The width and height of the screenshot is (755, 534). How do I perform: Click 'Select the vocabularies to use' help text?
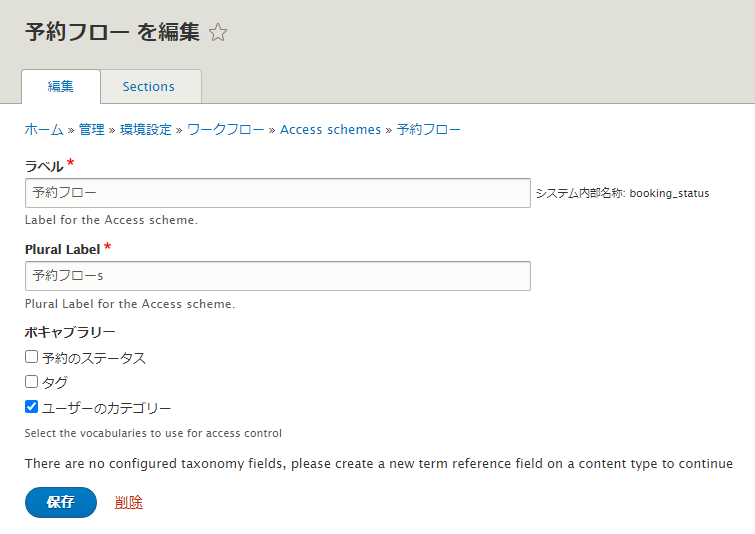click(x=153, y=433)
